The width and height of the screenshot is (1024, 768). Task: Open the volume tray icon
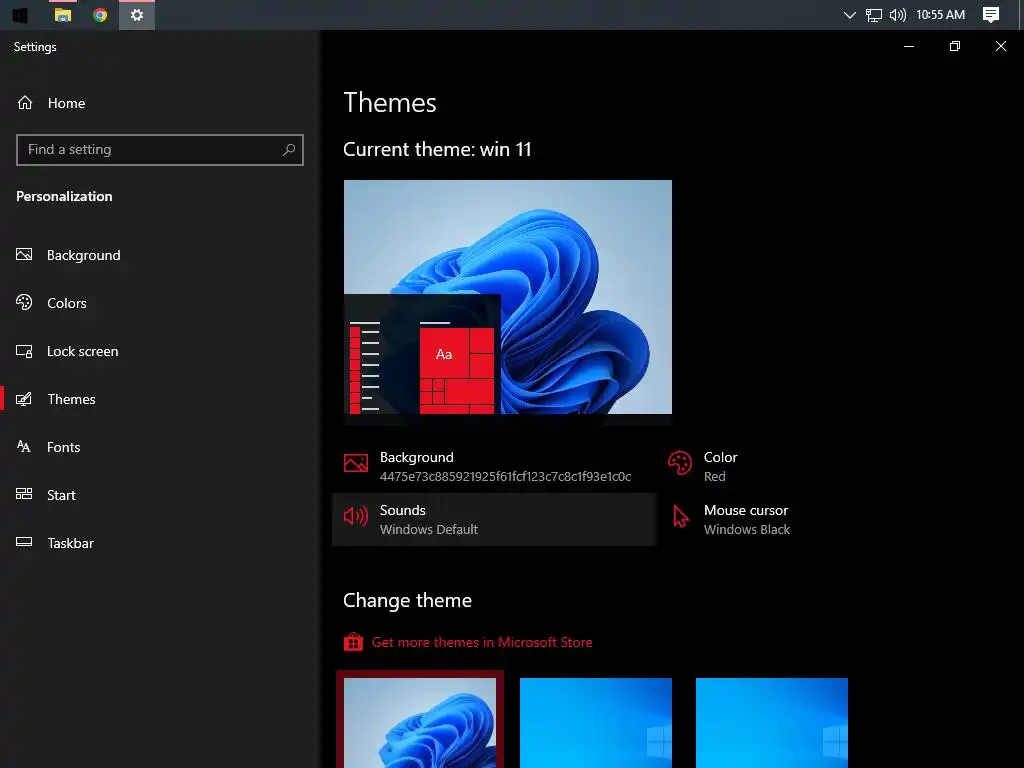click(898, 14)
